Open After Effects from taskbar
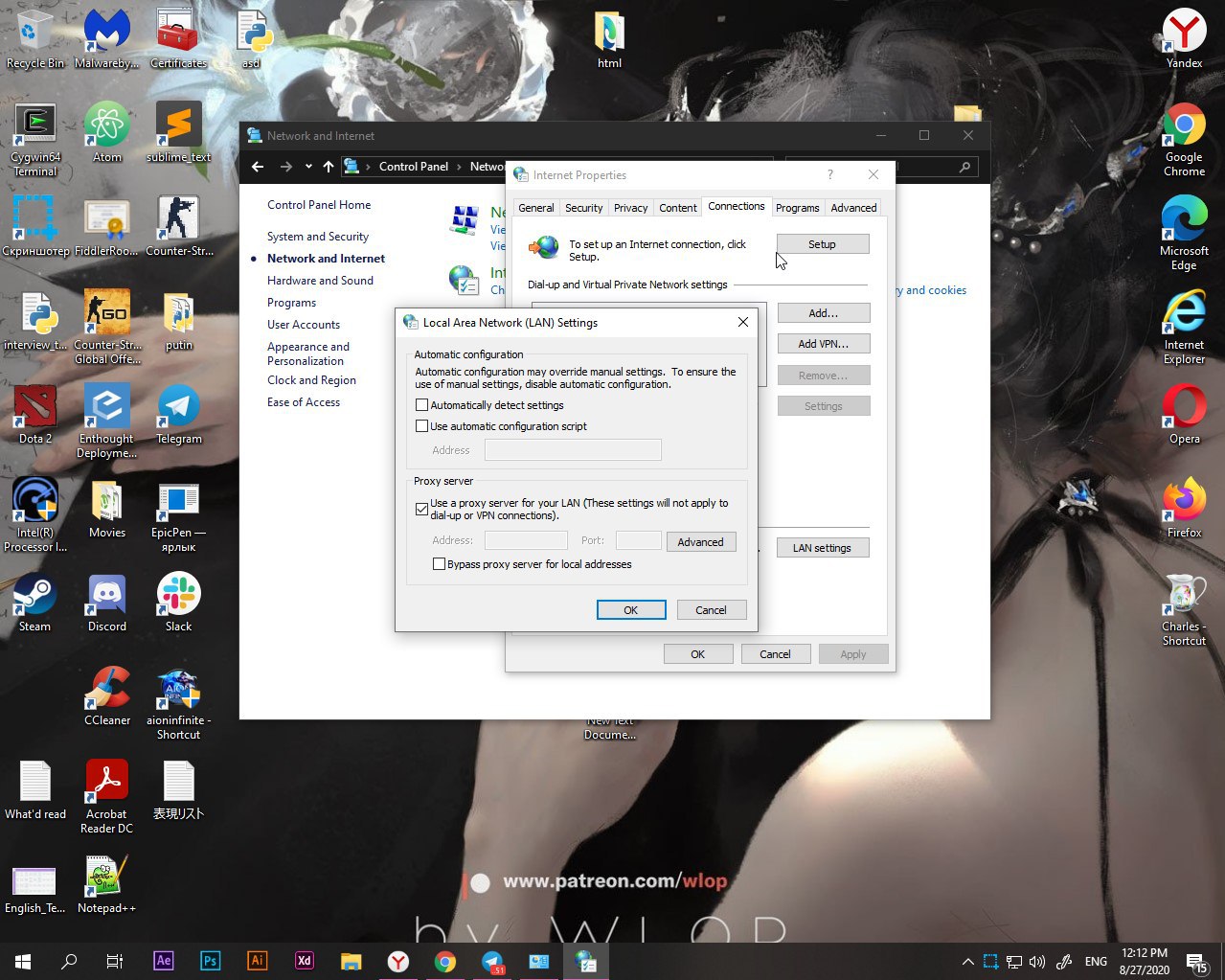This screenshot has width=1225, height=980. click(x=164, y=961)
